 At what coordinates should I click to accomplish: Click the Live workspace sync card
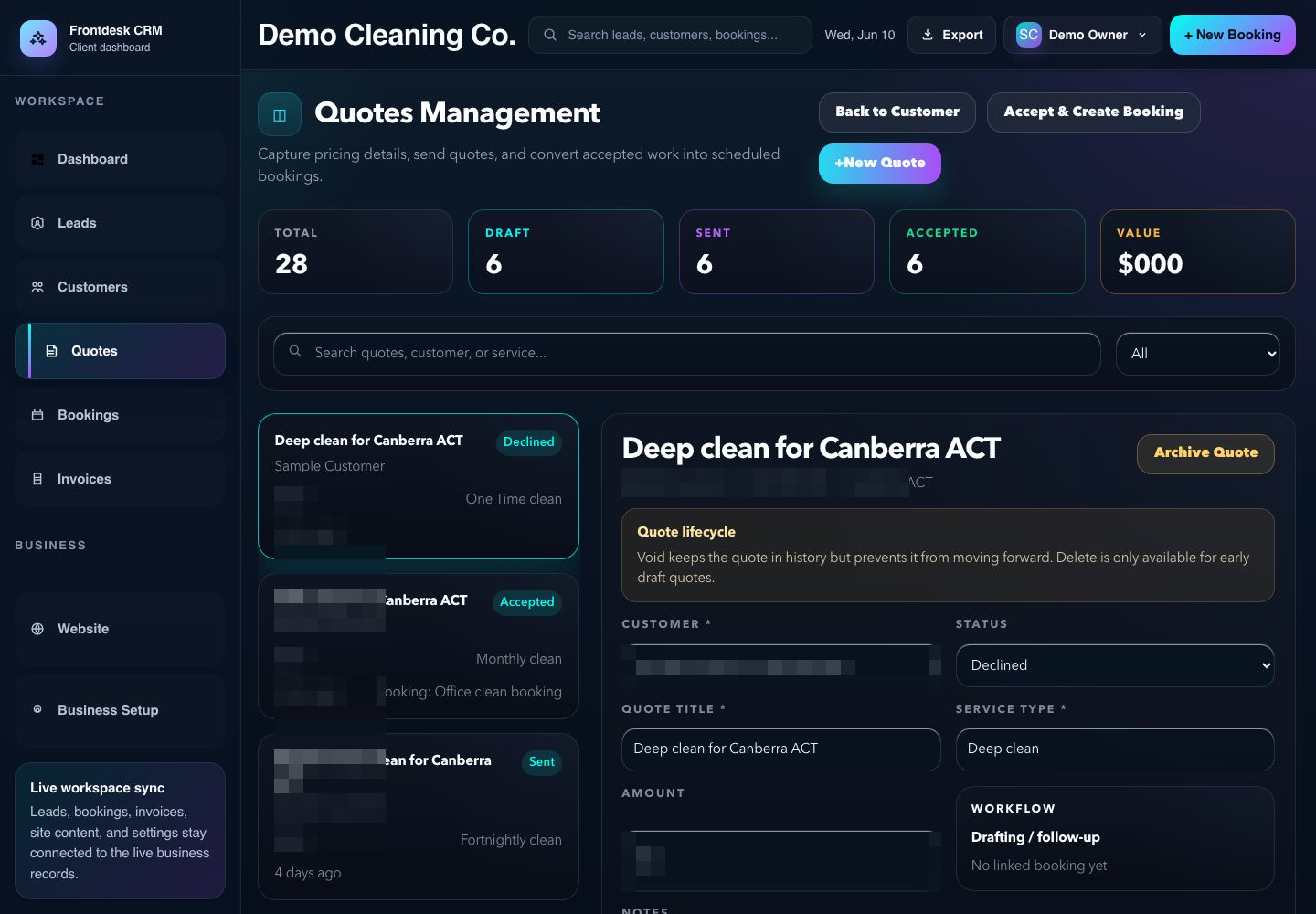pos(120,831)
